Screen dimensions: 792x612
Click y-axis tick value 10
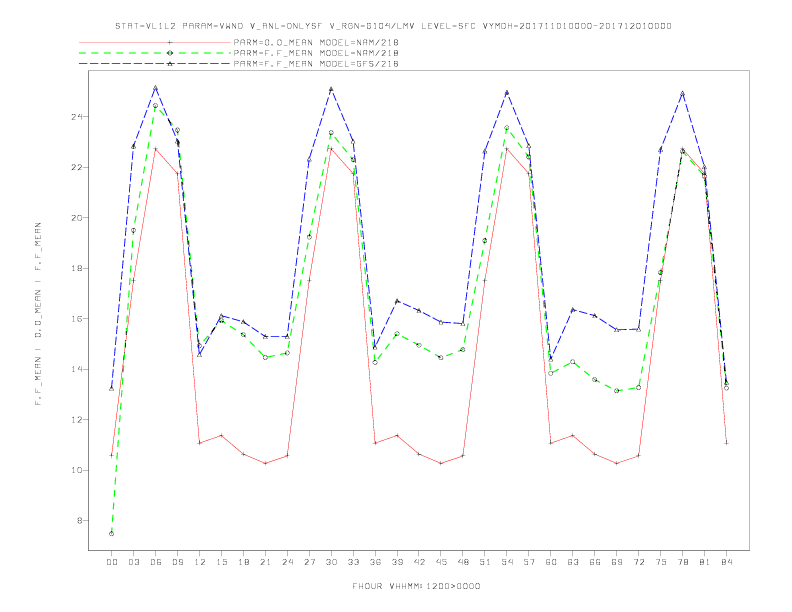pos(77,470)
